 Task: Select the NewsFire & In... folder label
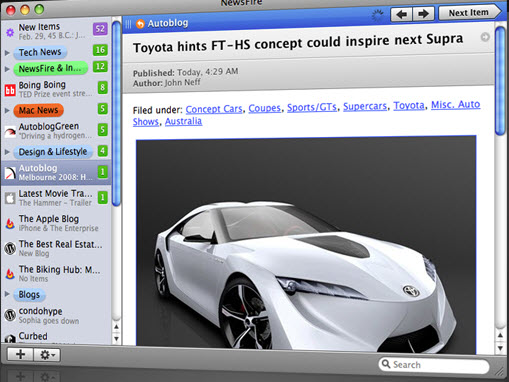click(50, 68)
